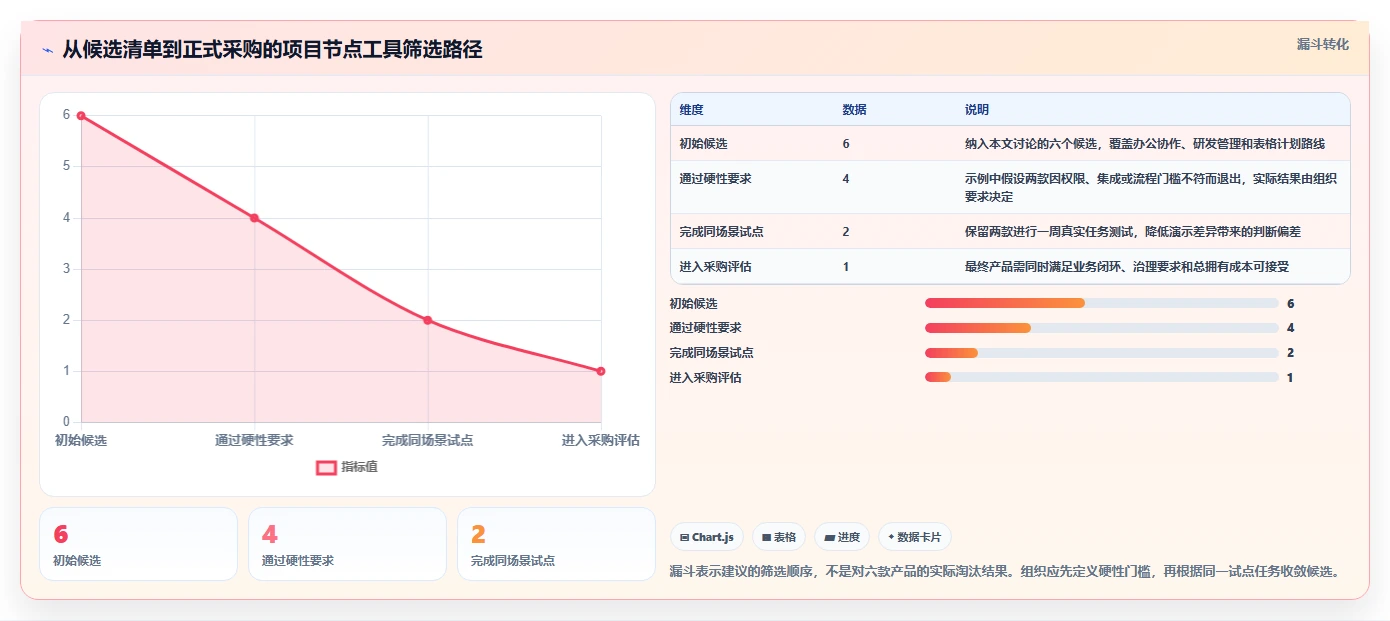1390x621 pixels.
Task: Select the Chart.js chip
Action: click(707, 537)
